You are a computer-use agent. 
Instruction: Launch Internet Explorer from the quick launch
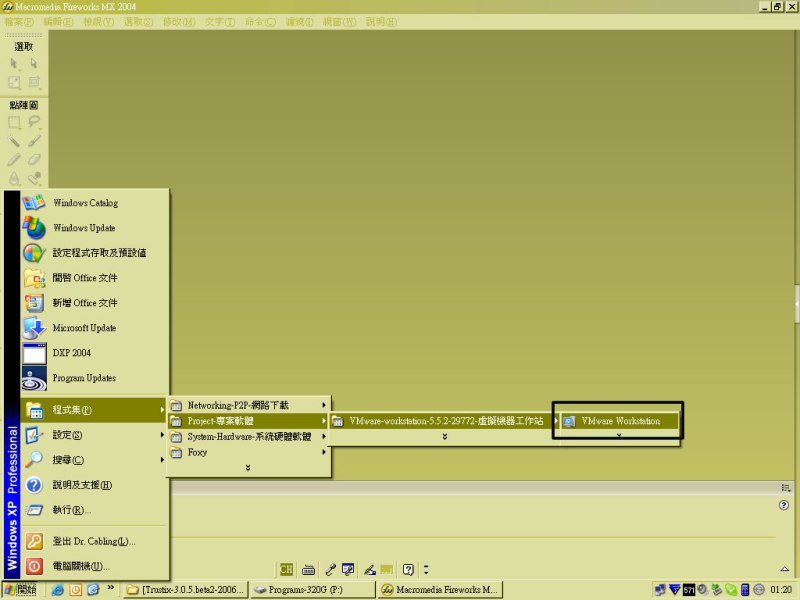[58, 590]
